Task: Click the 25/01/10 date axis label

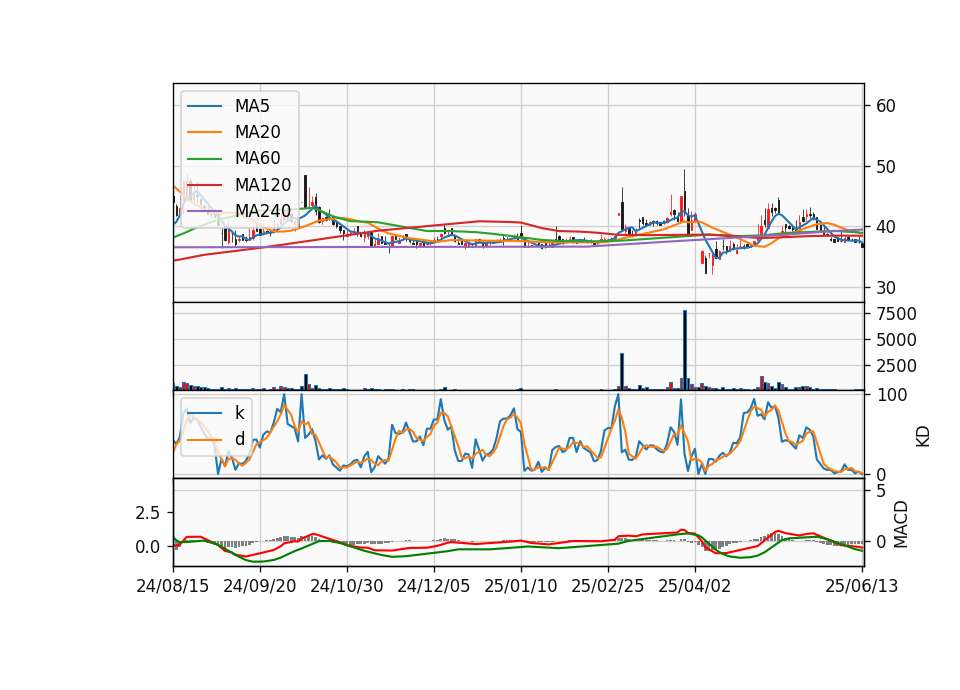Action: (x=520, y=587)
